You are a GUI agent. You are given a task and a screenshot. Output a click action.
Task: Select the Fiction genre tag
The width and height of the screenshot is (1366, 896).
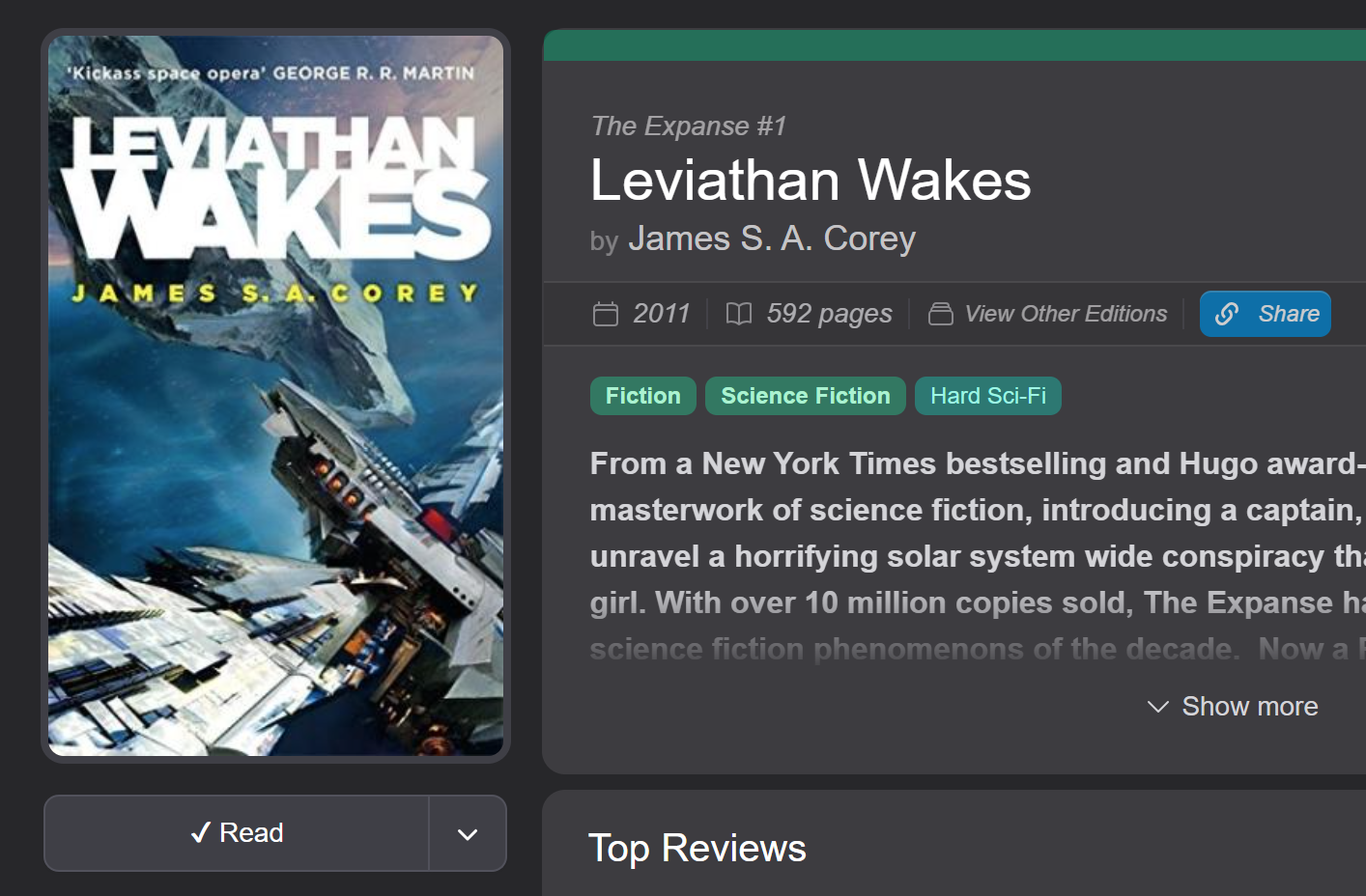click(643, 396)
